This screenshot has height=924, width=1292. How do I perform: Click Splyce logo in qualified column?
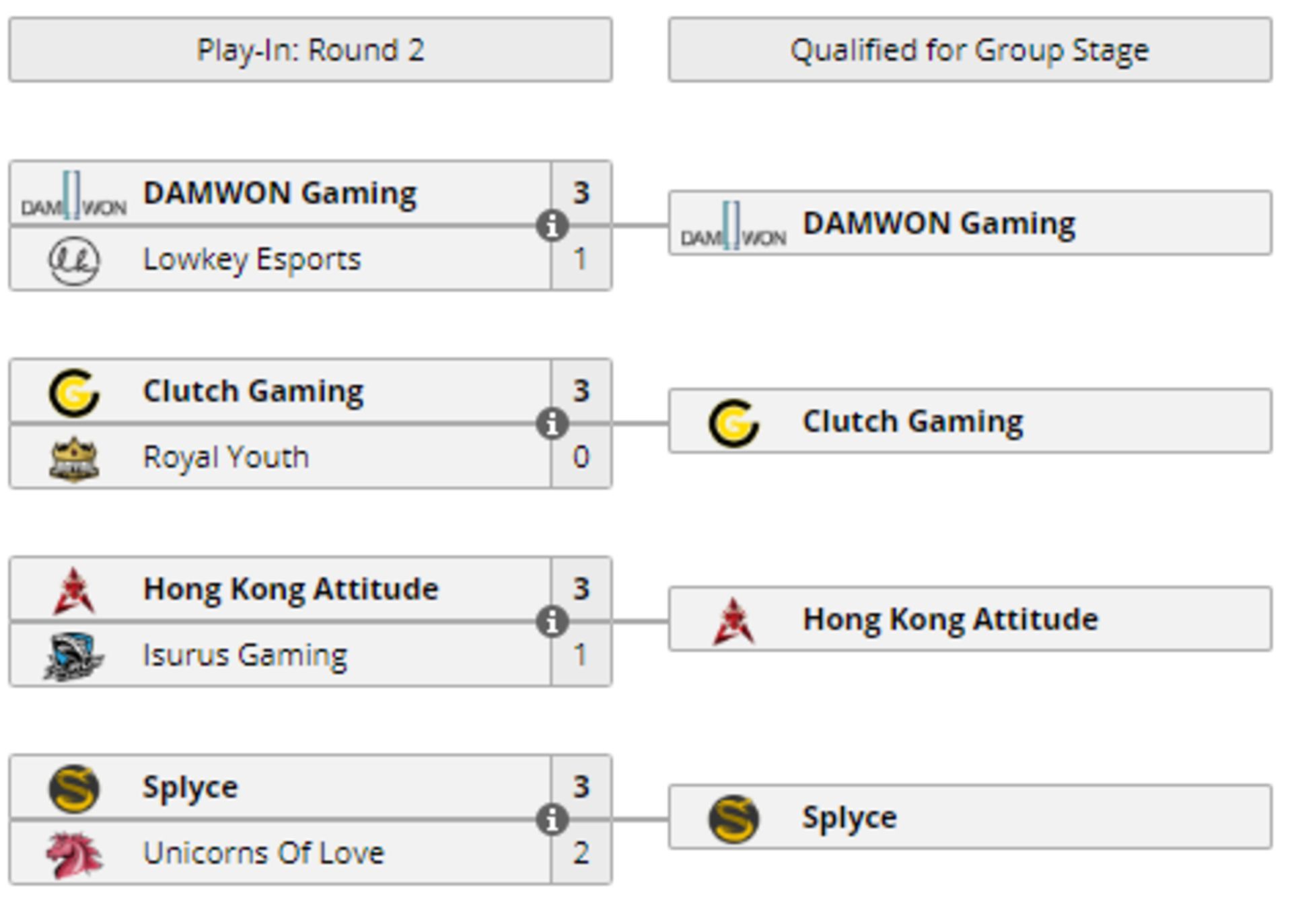pos(733,818)
